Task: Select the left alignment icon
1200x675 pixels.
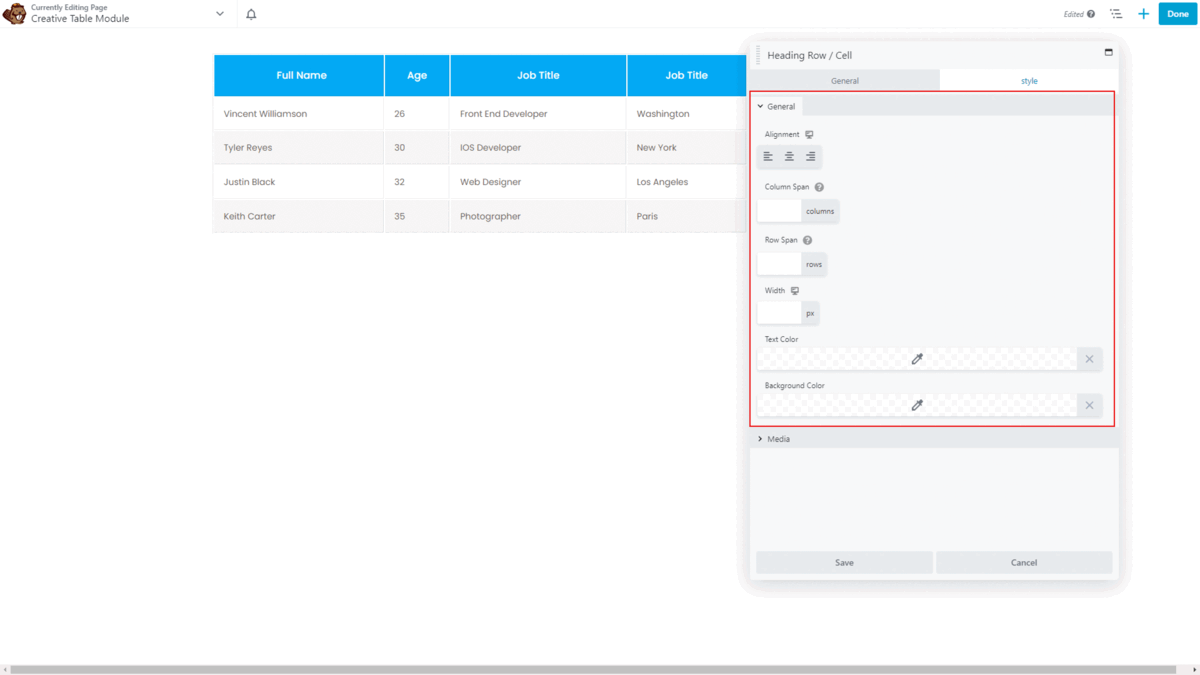Action: (x=768, y=156)
